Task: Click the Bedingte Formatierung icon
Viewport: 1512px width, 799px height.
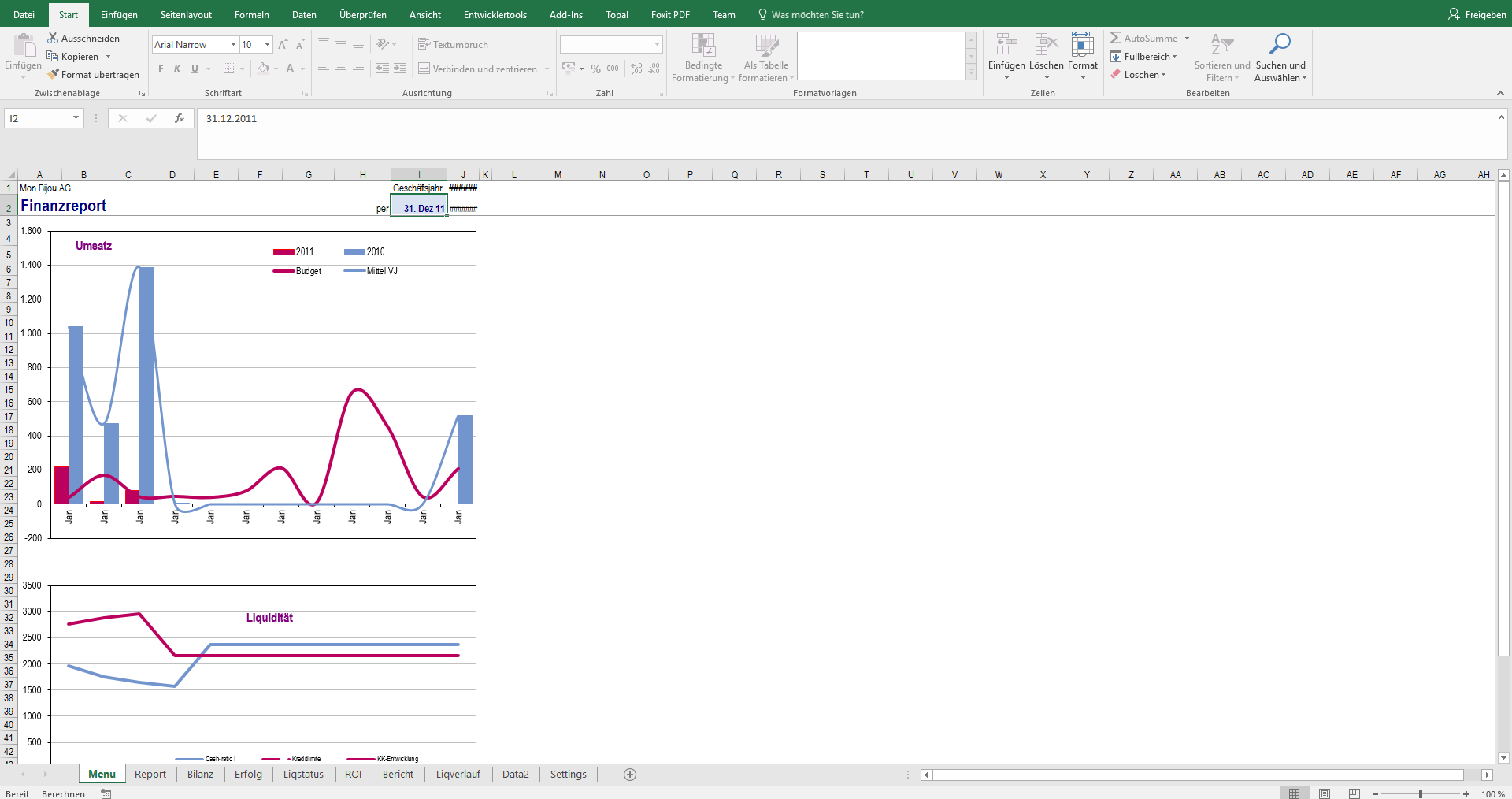Action: (702, 46)
